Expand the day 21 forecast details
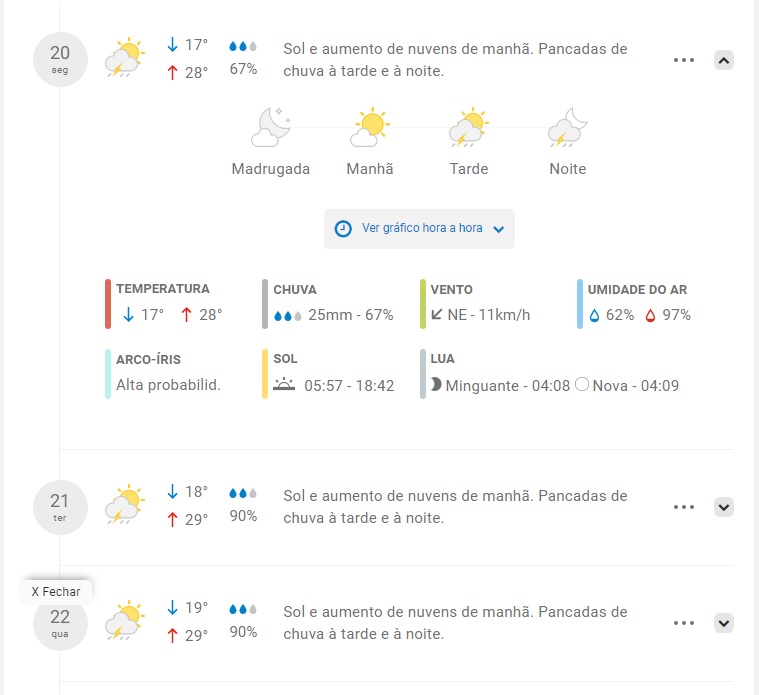 pos(724,507)
